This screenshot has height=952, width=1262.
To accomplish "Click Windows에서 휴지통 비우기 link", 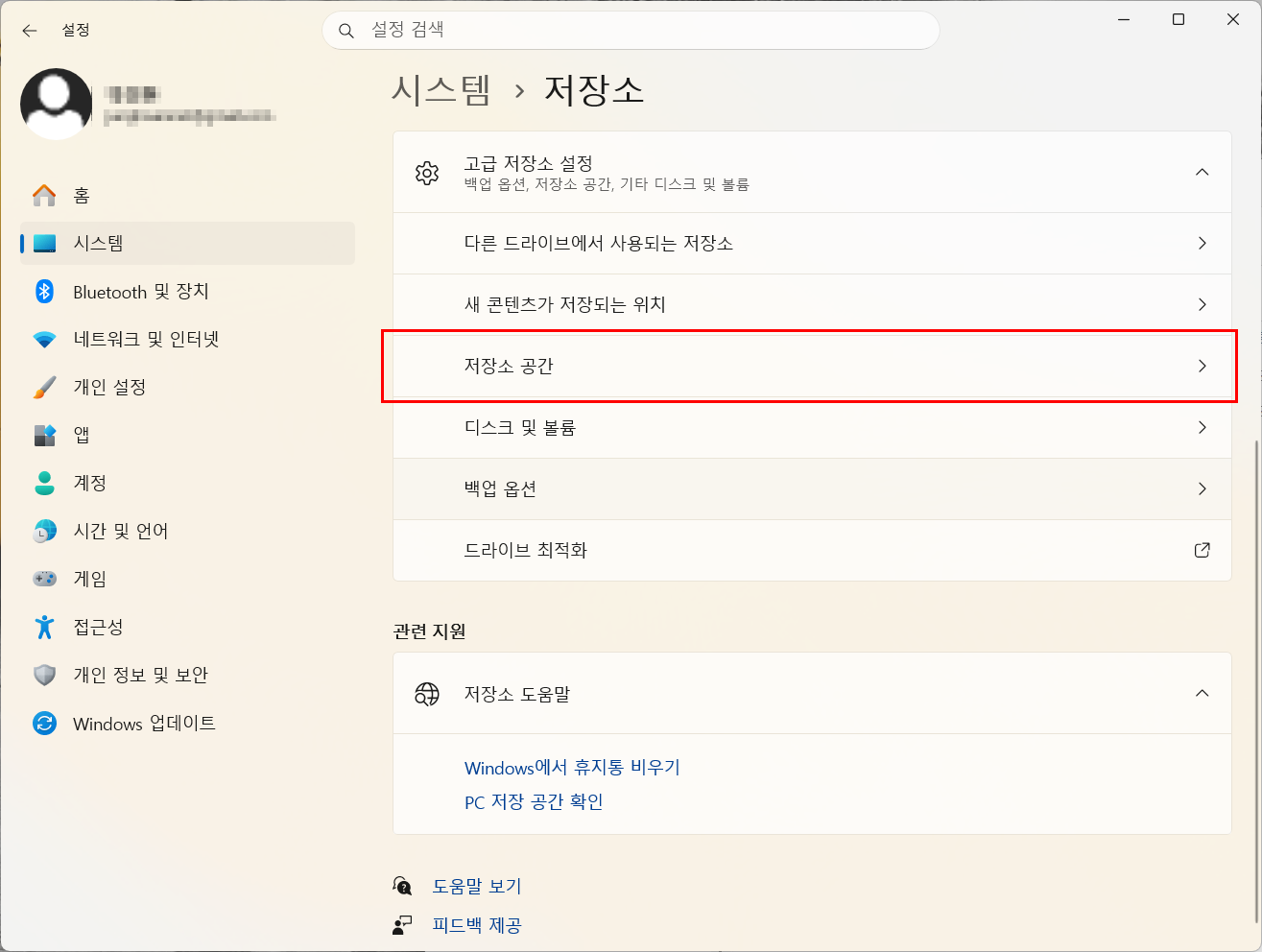I will tap(572, 768).
